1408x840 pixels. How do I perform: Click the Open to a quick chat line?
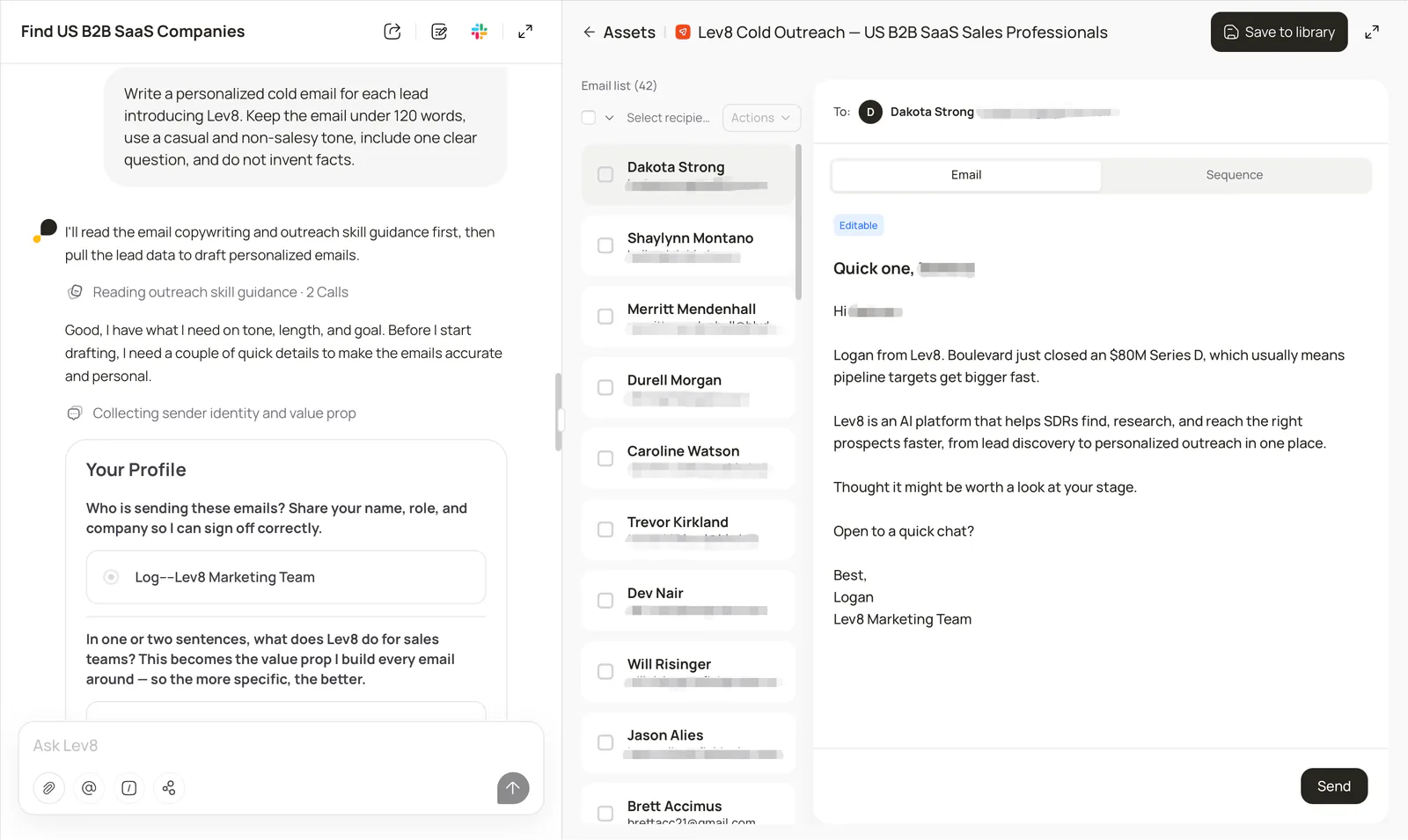point(904,531)
